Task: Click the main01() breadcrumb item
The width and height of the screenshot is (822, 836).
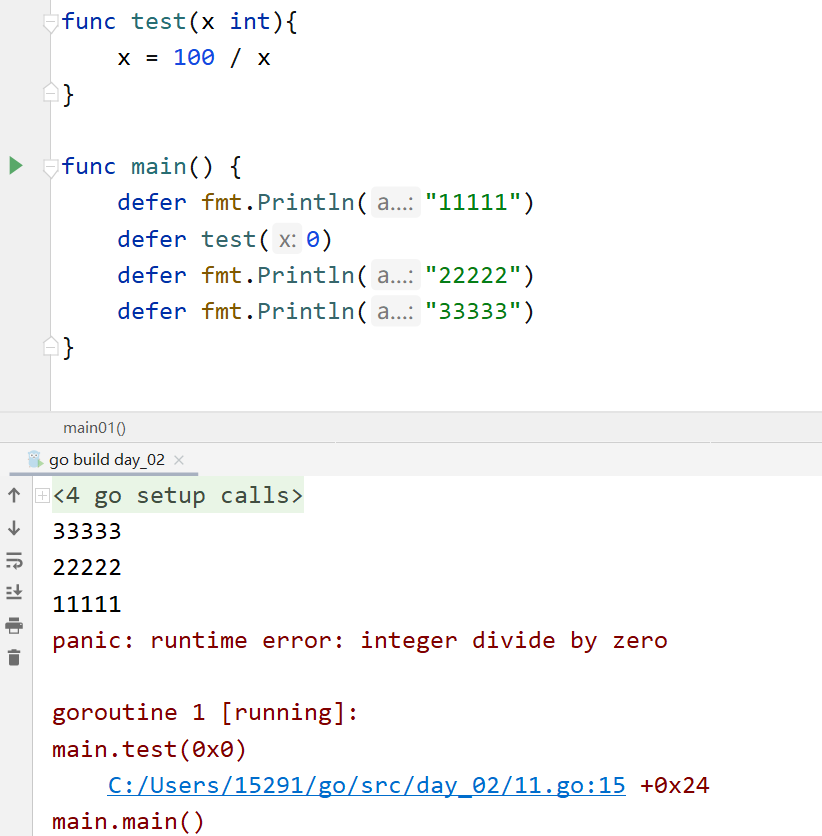Action: tap(94, 428)
